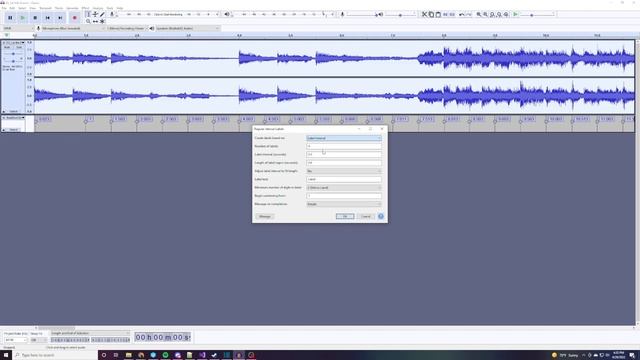This screenshot has height=360, width=640.
Task: Select the Zoom magnifier tool
Action: pos(88,21)
